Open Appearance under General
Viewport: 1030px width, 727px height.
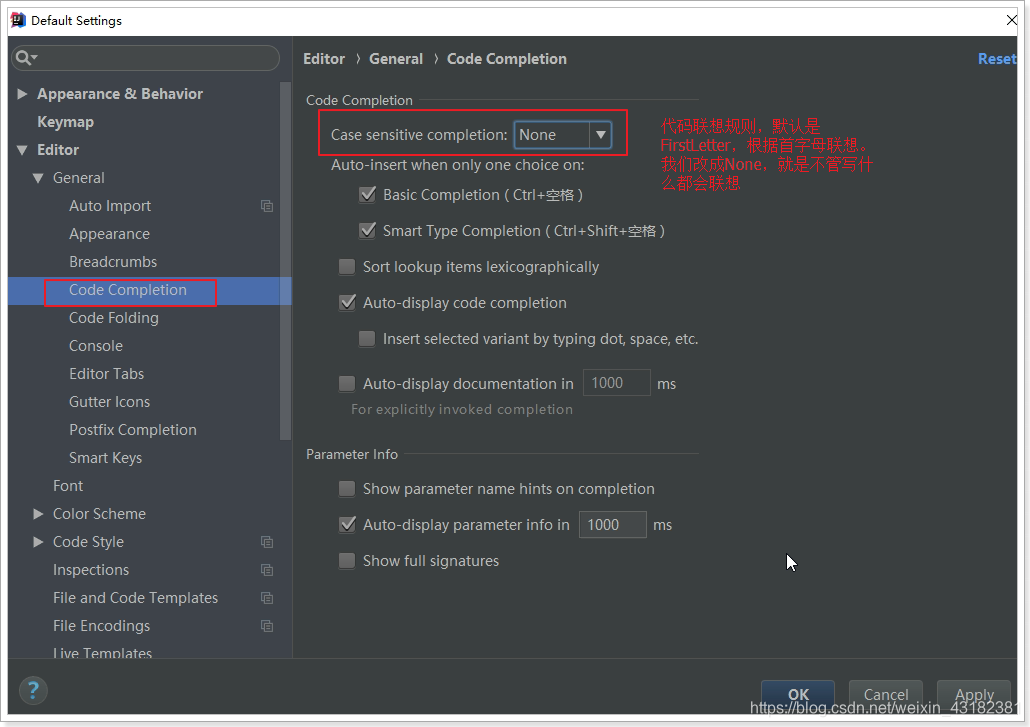pyautogui.click(x=109, y=234)
